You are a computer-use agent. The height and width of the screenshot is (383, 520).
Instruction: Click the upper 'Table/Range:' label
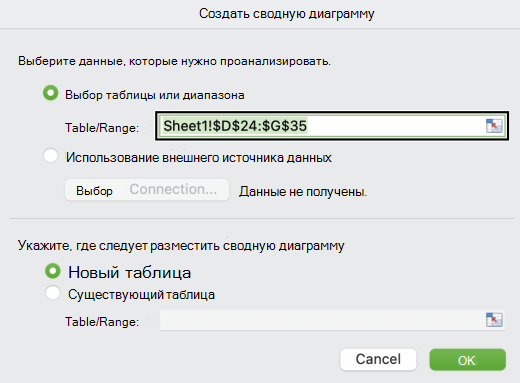(102, 128)
